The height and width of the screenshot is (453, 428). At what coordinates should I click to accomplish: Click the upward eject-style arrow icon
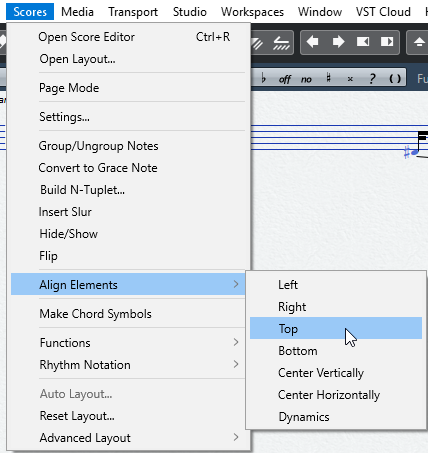pos(419,42)
